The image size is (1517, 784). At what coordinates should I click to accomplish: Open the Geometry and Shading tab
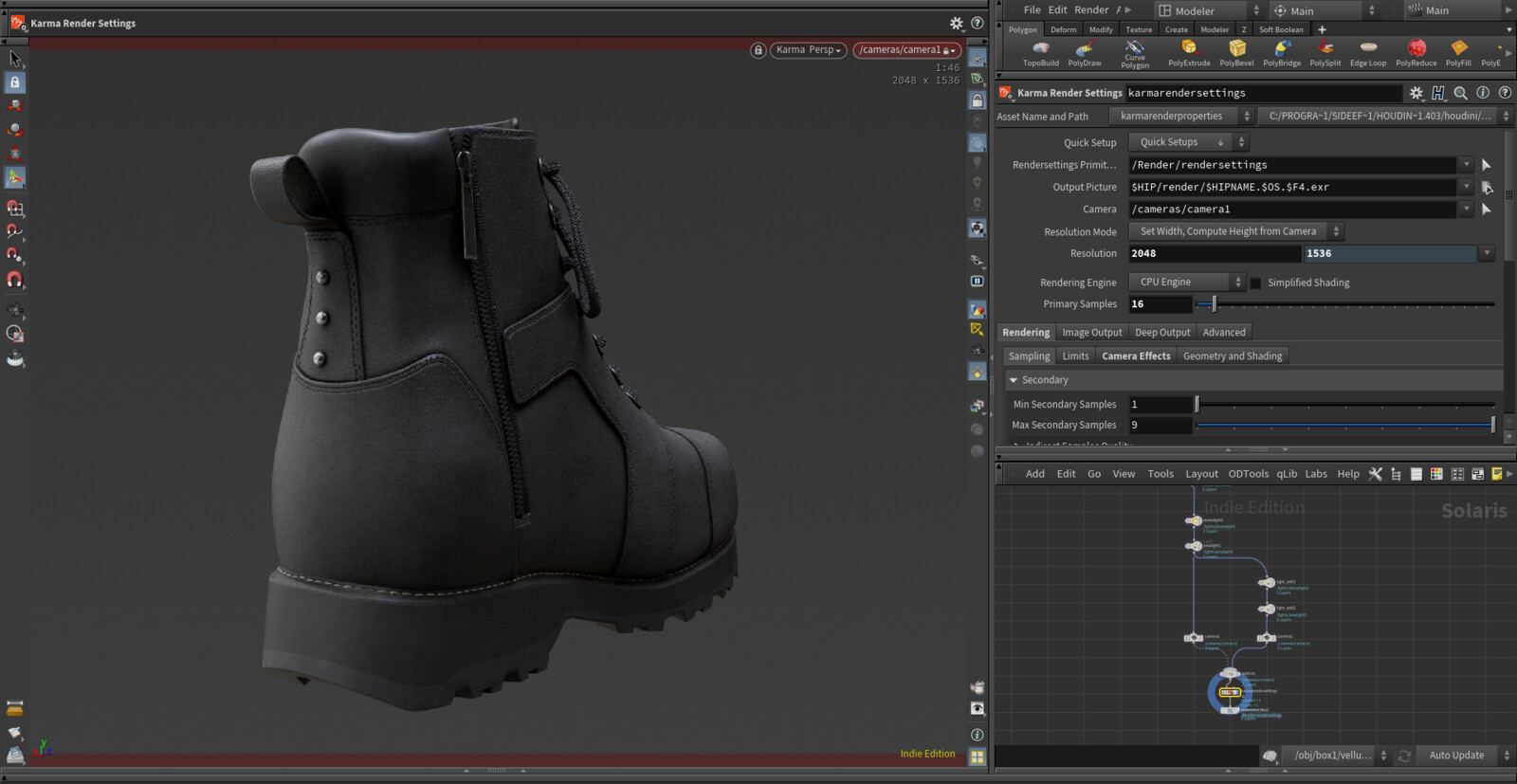coord(1232,356)
